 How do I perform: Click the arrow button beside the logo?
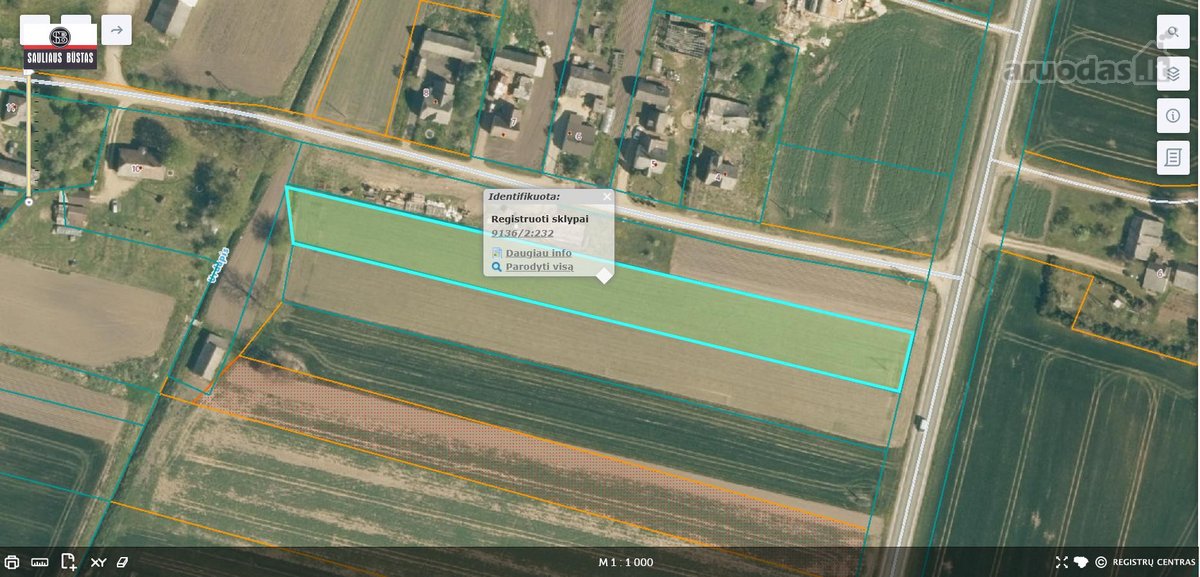(117, 30)
